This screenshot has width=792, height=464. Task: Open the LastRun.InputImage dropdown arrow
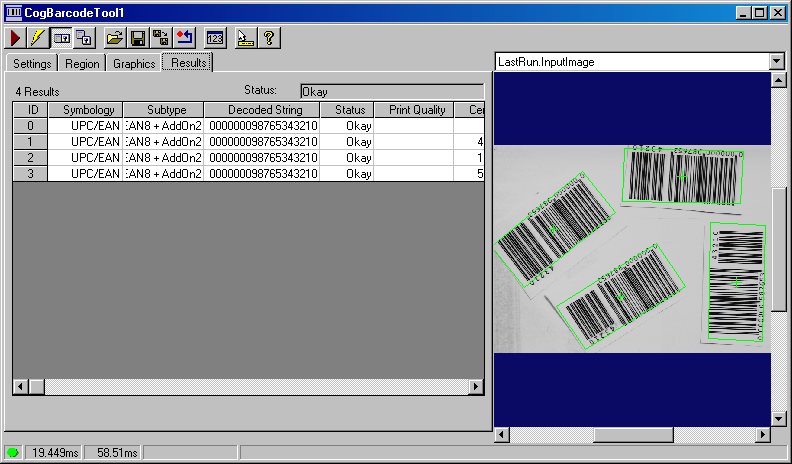point(777,62)
